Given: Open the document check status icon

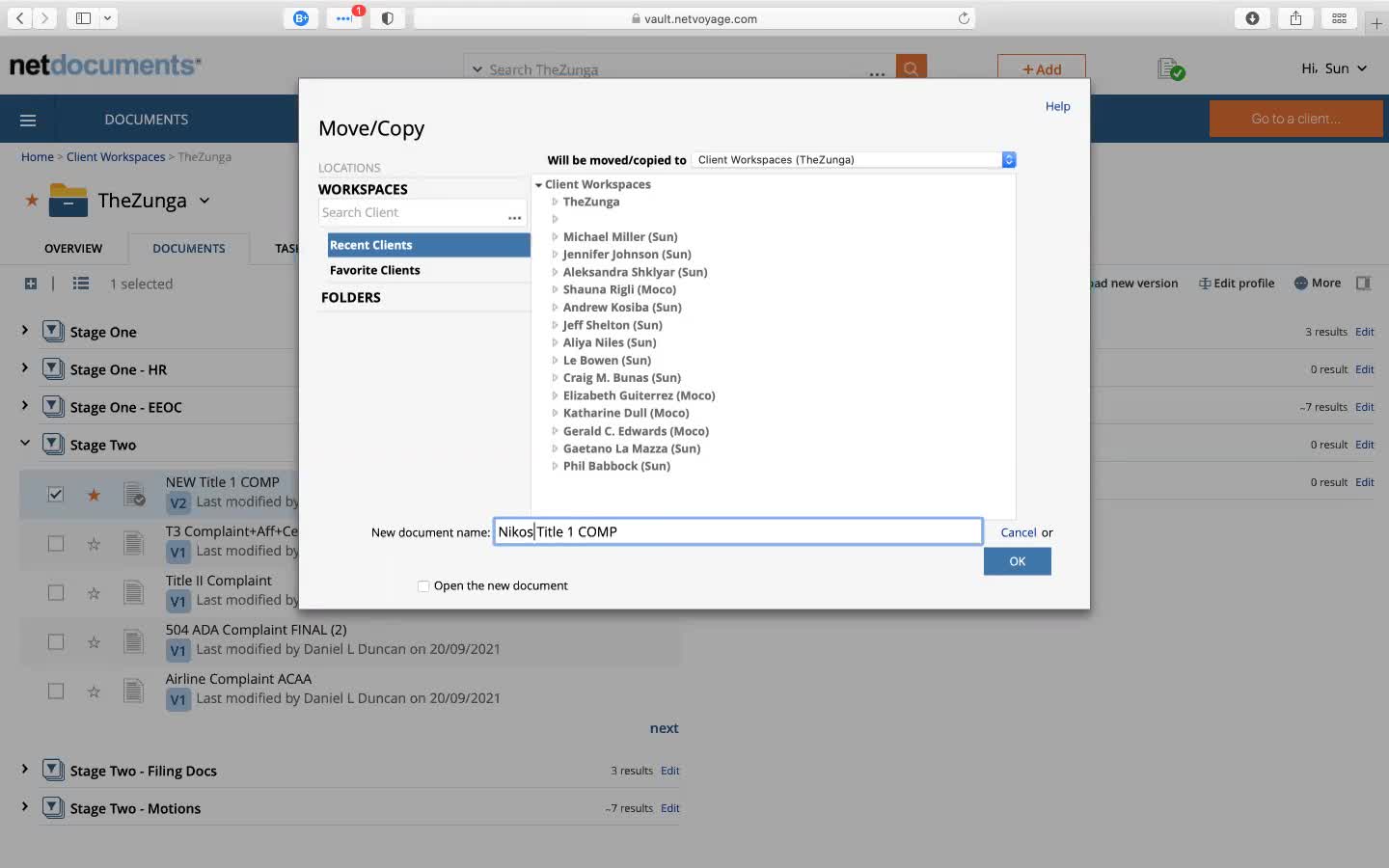Looking at the screenshot, I should point(1170,68).
